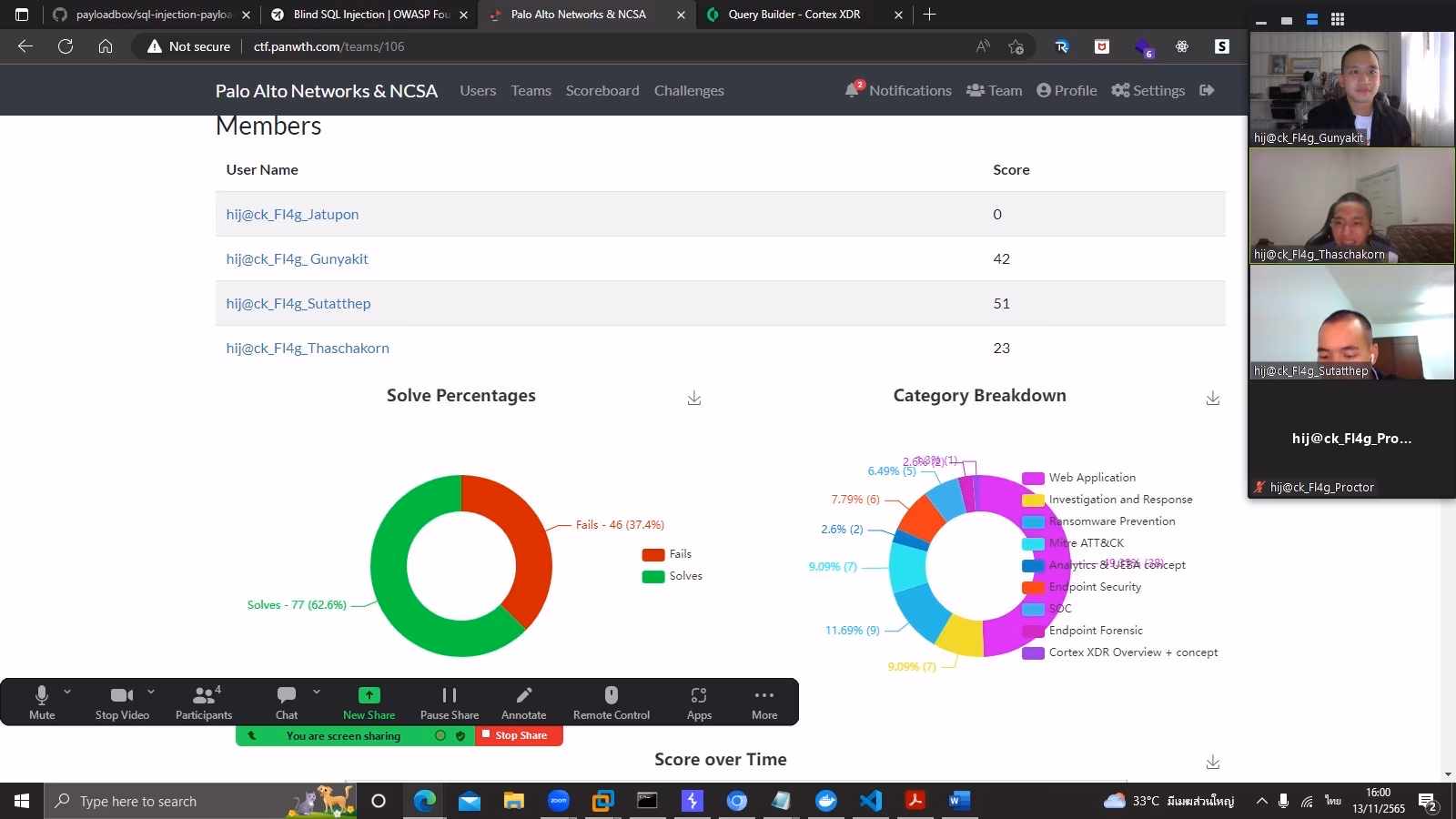Viewport: 1456px width, 819px height.
Task: Toggle Endpoint Forensic legend entry
Action: [1083, 631]
